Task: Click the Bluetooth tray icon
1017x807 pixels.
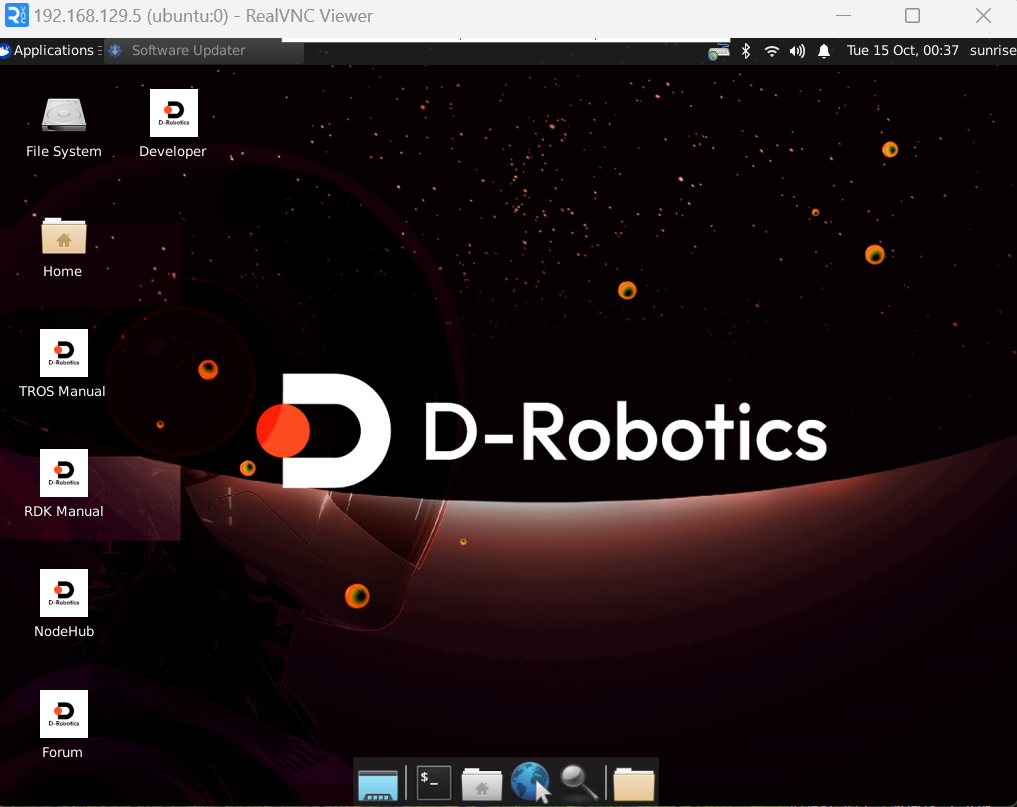Action: (x=746, y=51)
